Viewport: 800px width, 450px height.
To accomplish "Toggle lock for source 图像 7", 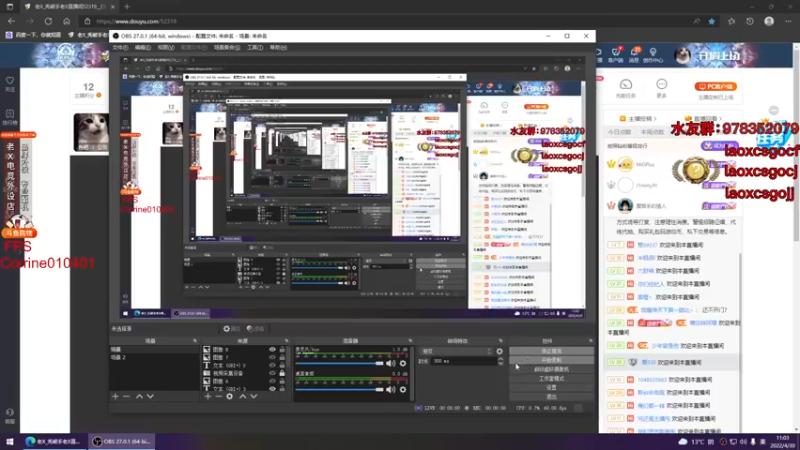I will (282, 357).
